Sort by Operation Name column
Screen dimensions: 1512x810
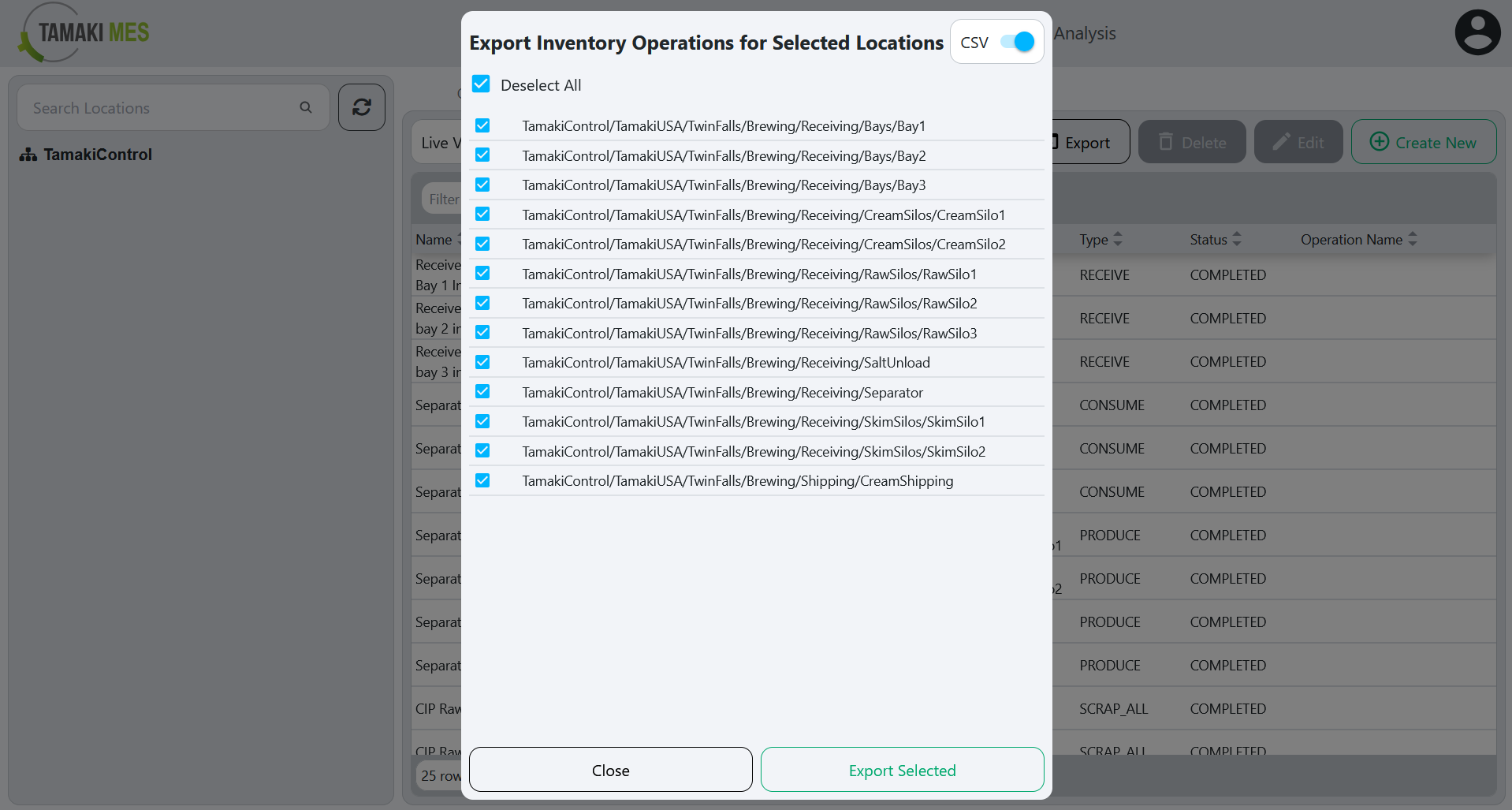[1357, 239]
